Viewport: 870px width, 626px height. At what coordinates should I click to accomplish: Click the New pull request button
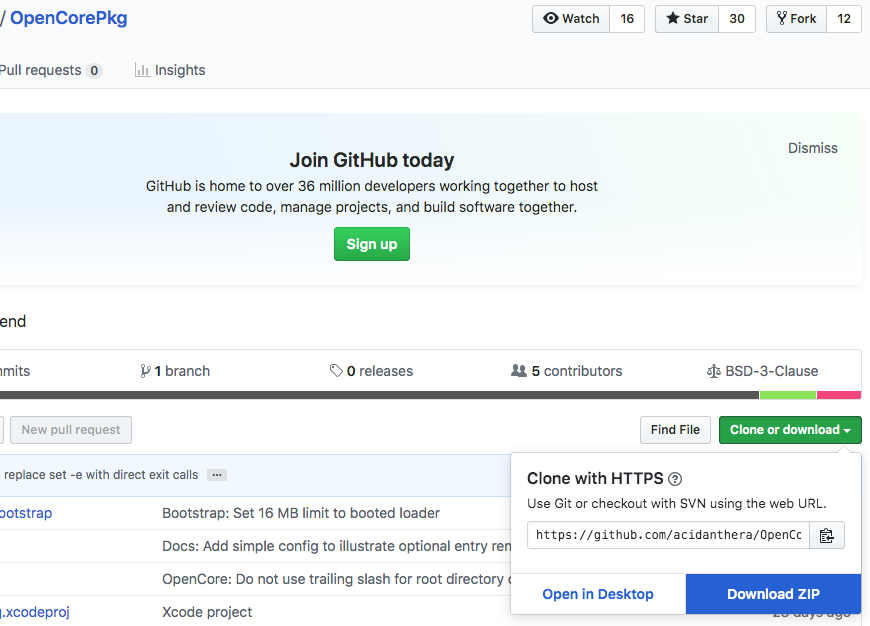[x=71, y=430]
